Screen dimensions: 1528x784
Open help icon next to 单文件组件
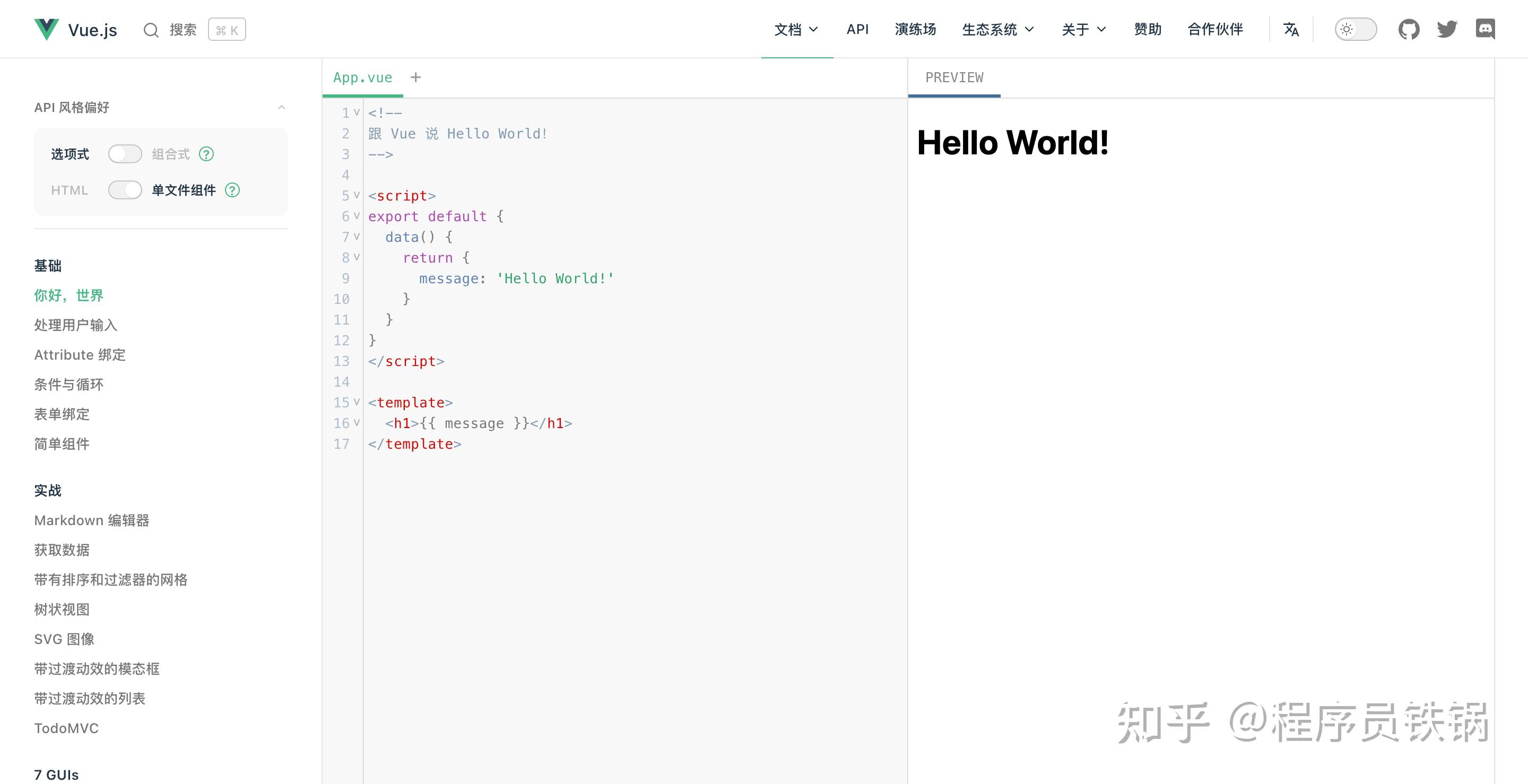click(232, 190)
